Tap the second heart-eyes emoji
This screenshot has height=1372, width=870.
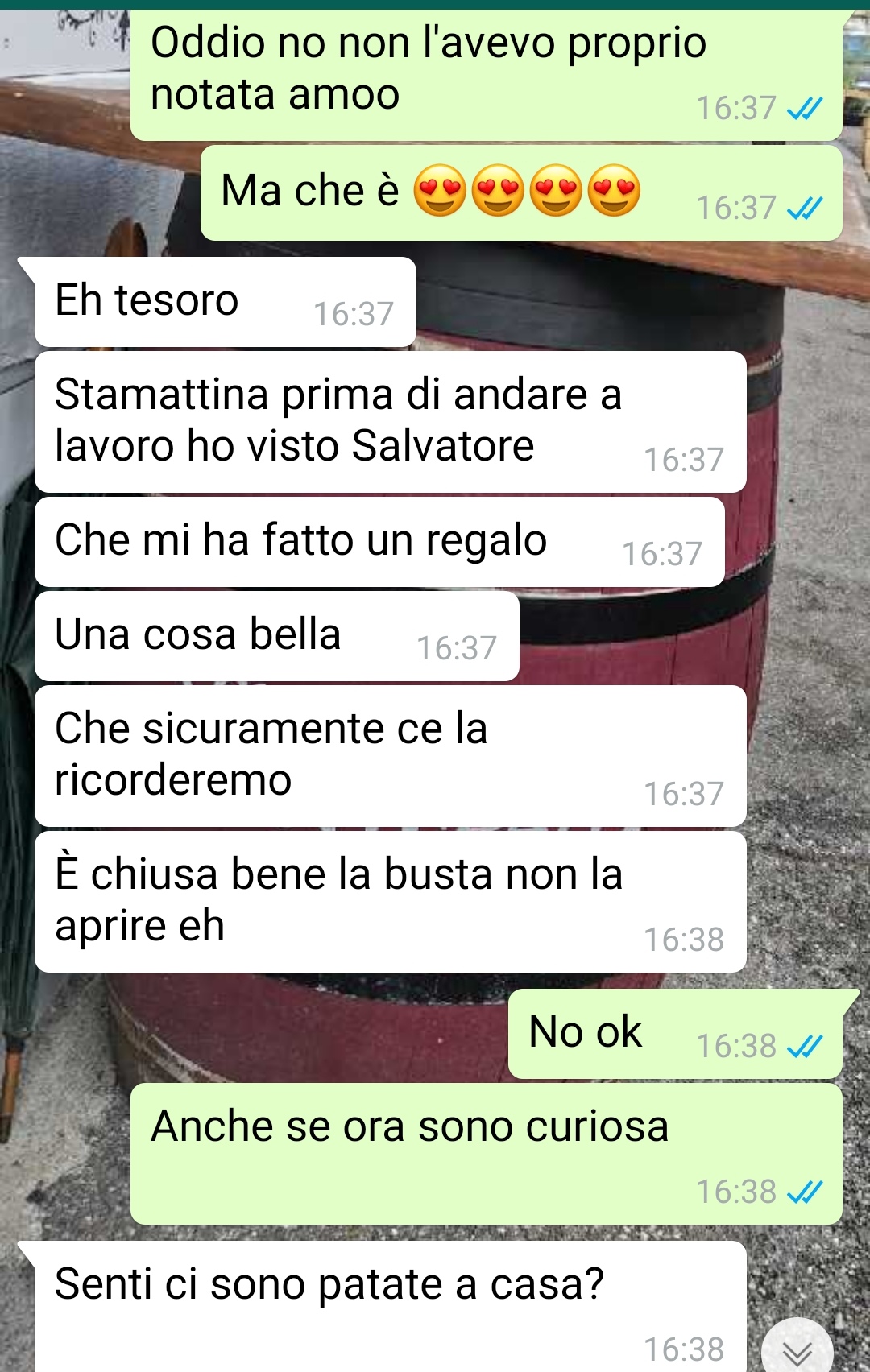pos(498,192)
